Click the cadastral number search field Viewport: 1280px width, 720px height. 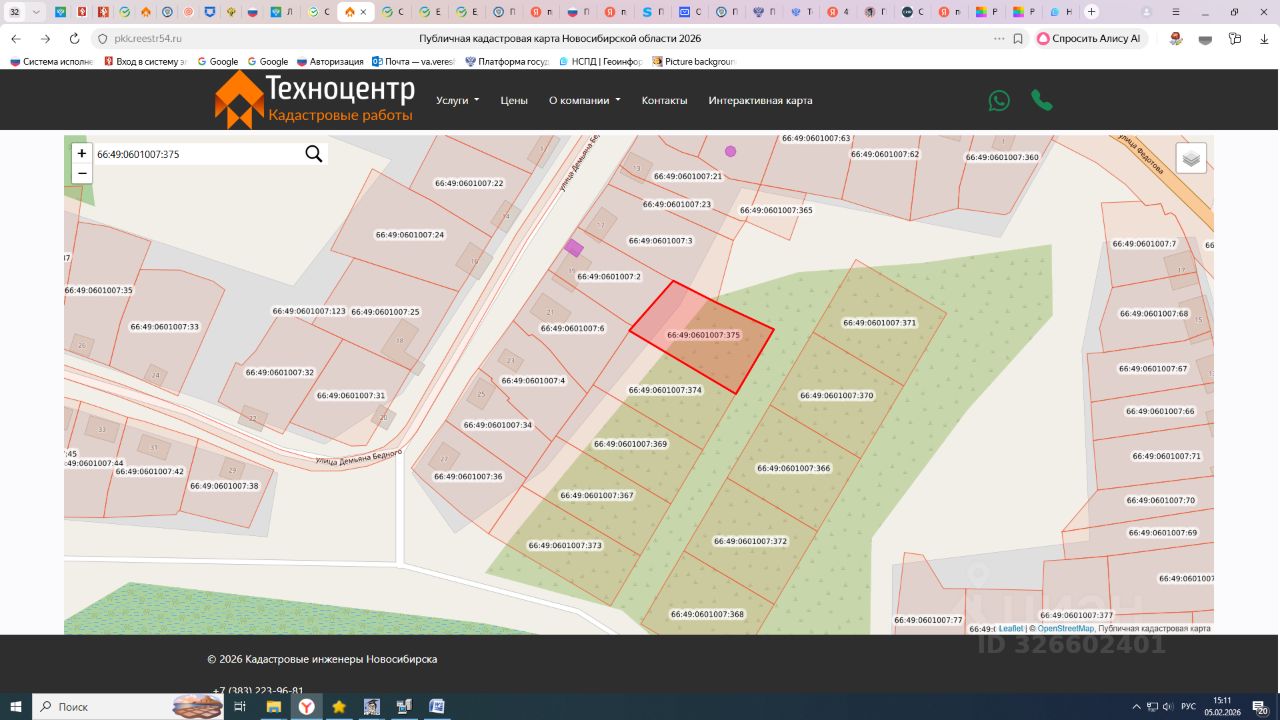(x=195, y=154)
